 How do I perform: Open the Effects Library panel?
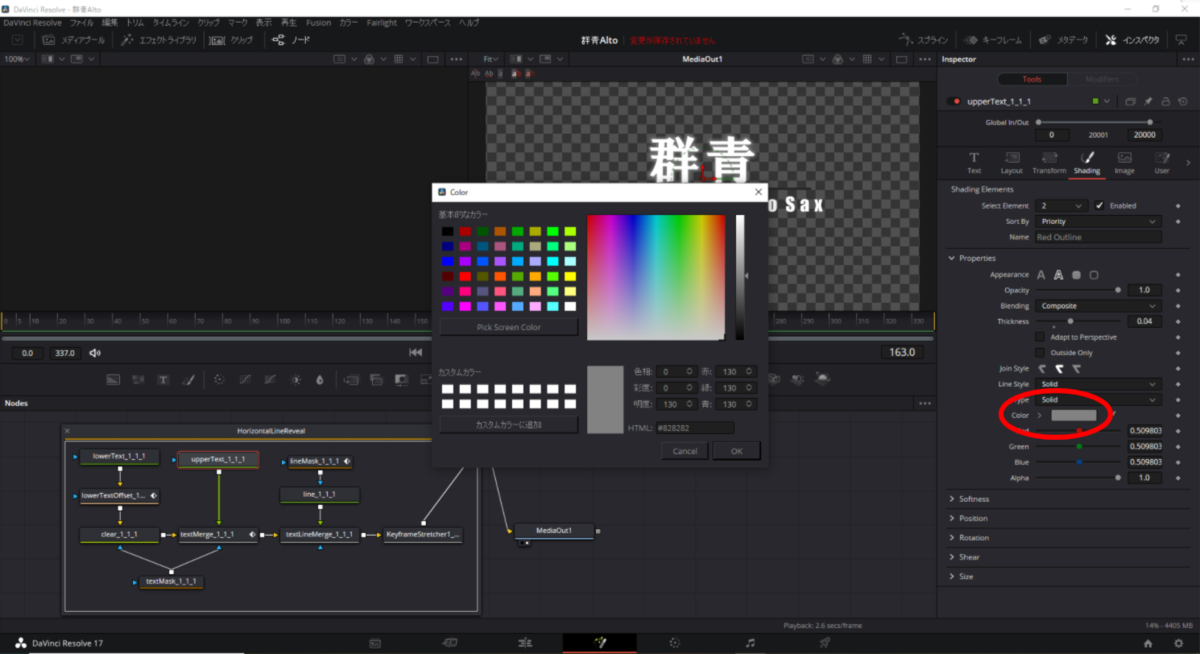(x=157, y=40)
